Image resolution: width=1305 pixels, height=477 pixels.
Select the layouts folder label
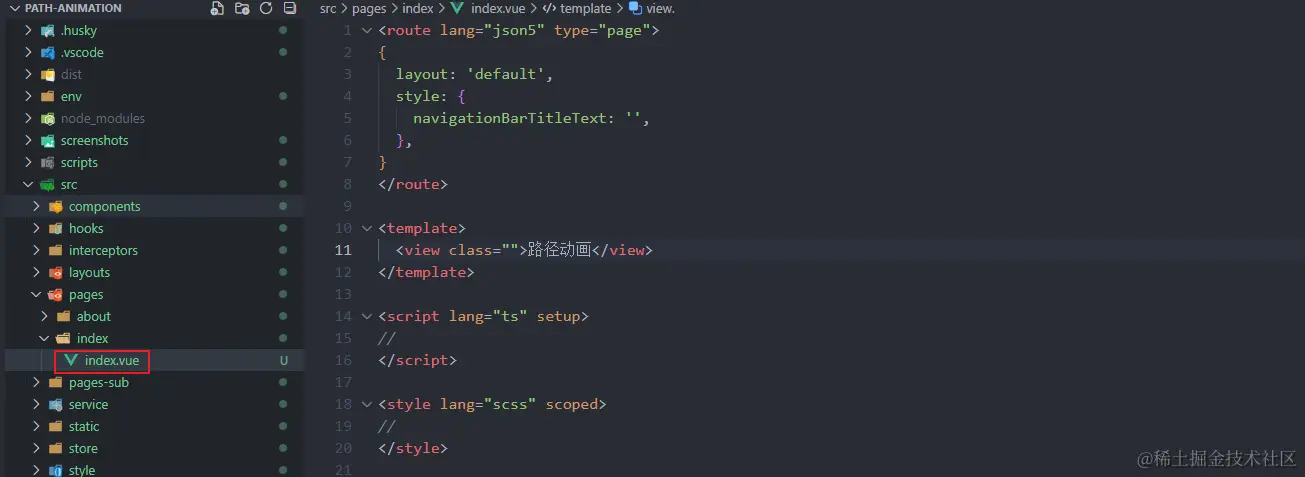point(89,272)
